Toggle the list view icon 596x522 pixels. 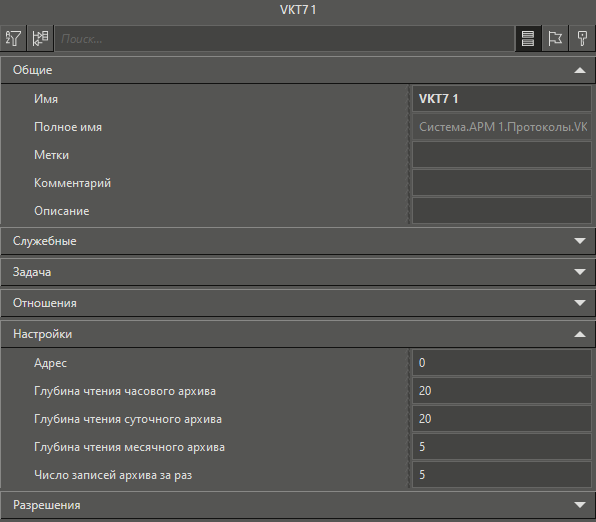coord(528,38)
